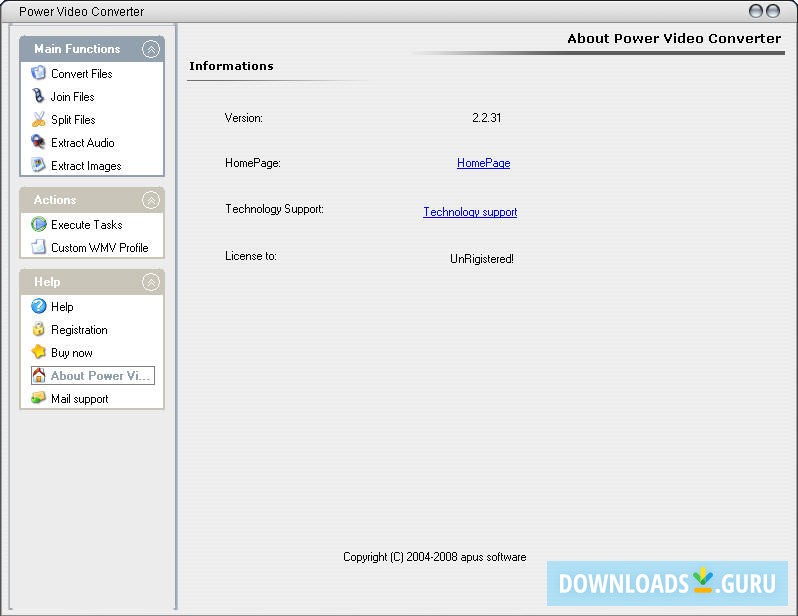
Task: Click the Buy now star icon
Action: click(x=38, y=352)
